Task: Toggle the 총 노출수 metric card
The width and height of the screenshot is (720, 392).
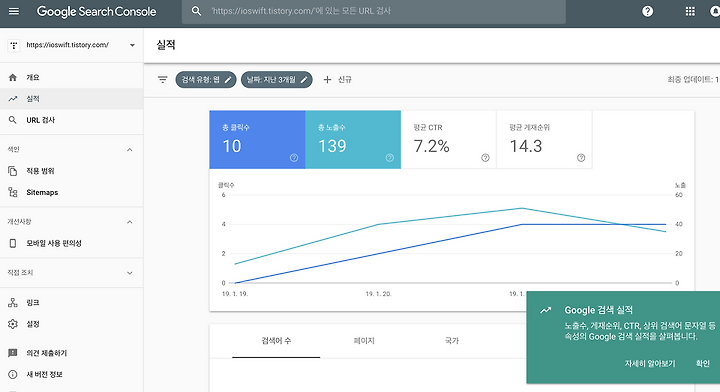Action: 353,140
